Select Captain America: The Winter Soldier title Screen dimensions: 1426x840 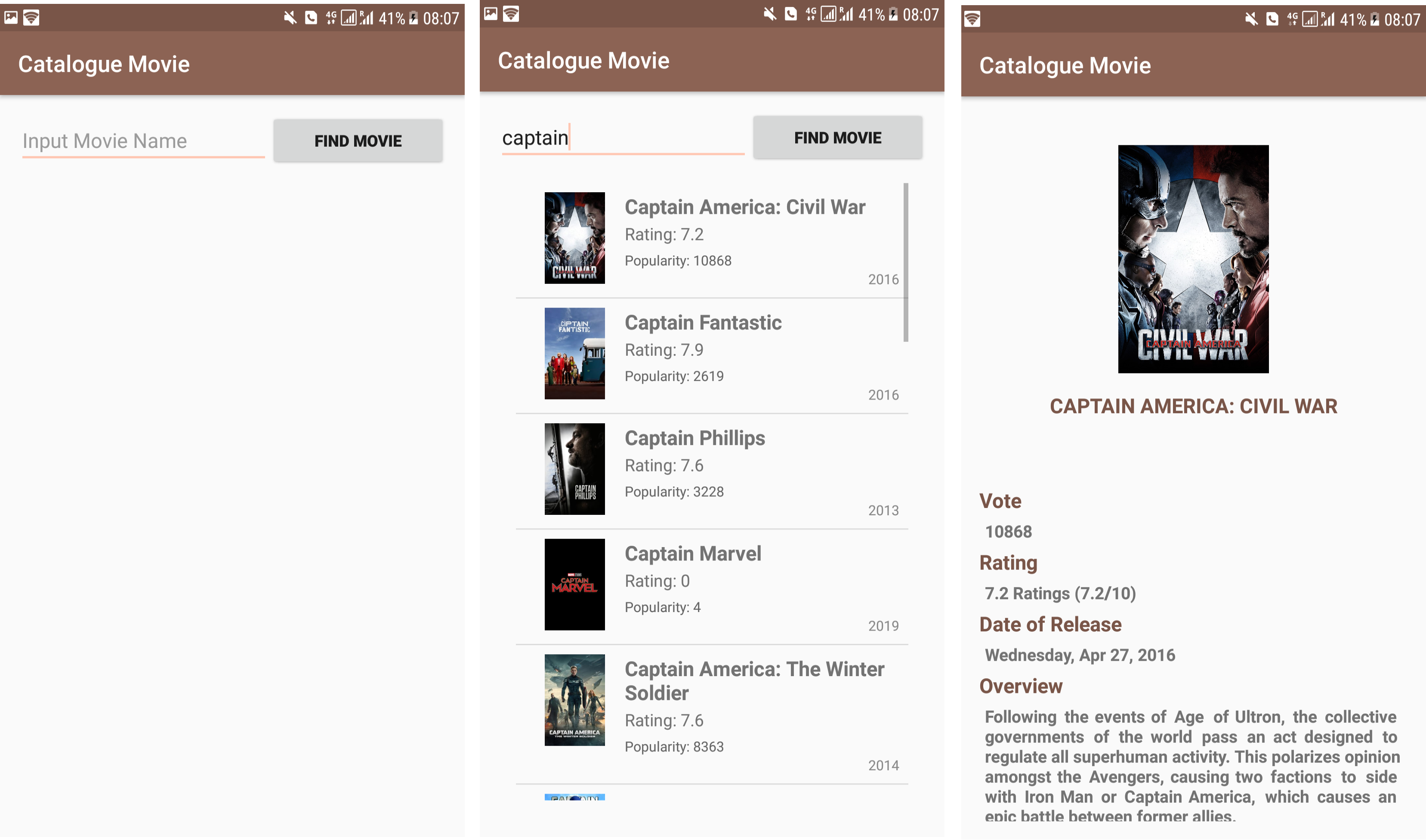(x=754, y=681)
